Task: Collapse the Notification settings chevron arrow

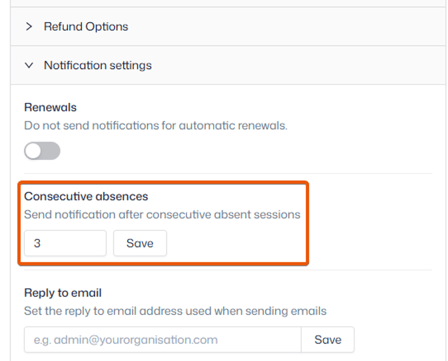Action: click(29, 65)
